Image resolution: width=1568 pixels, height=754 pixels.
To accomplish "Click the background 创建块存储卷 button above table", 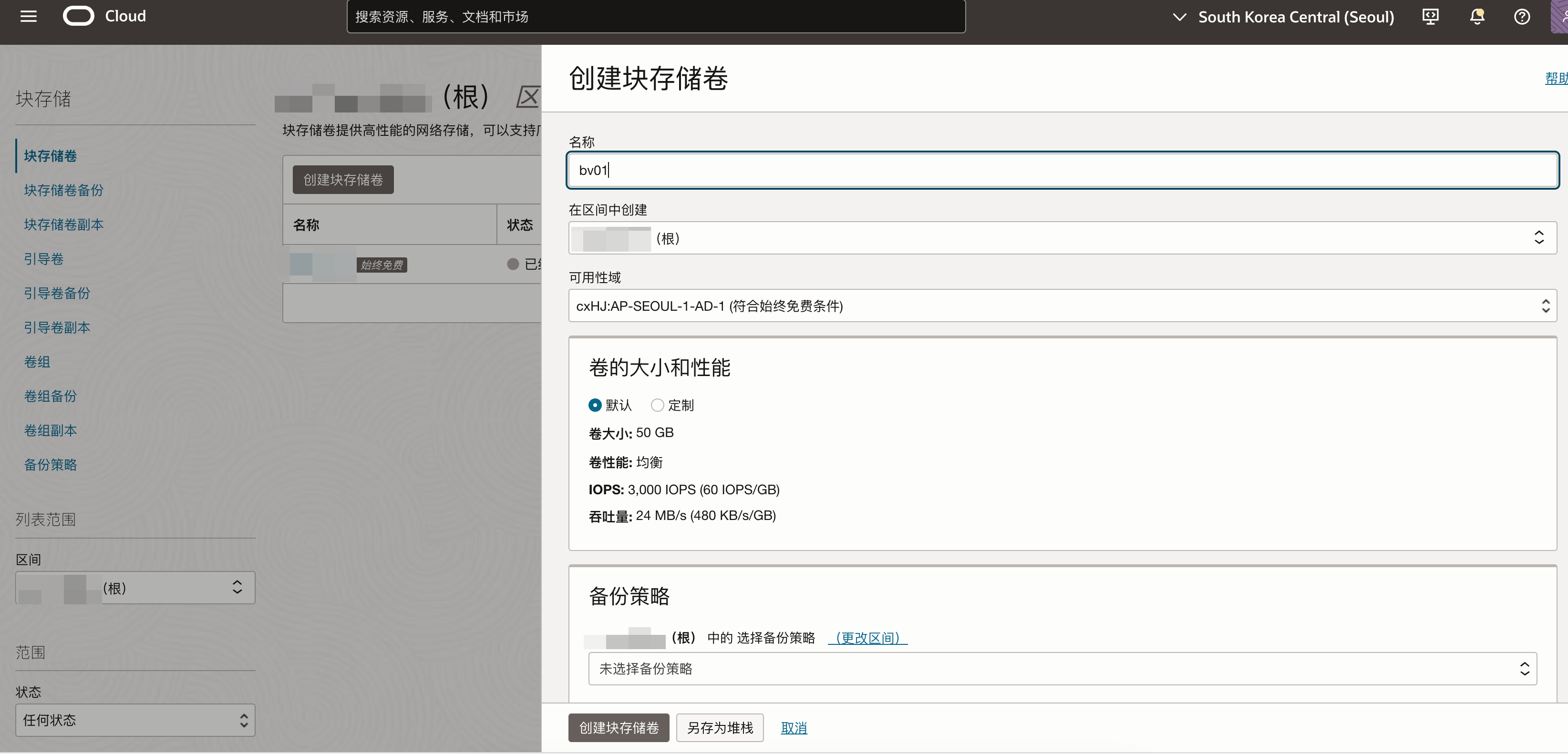I will click(x=343, y=180).
